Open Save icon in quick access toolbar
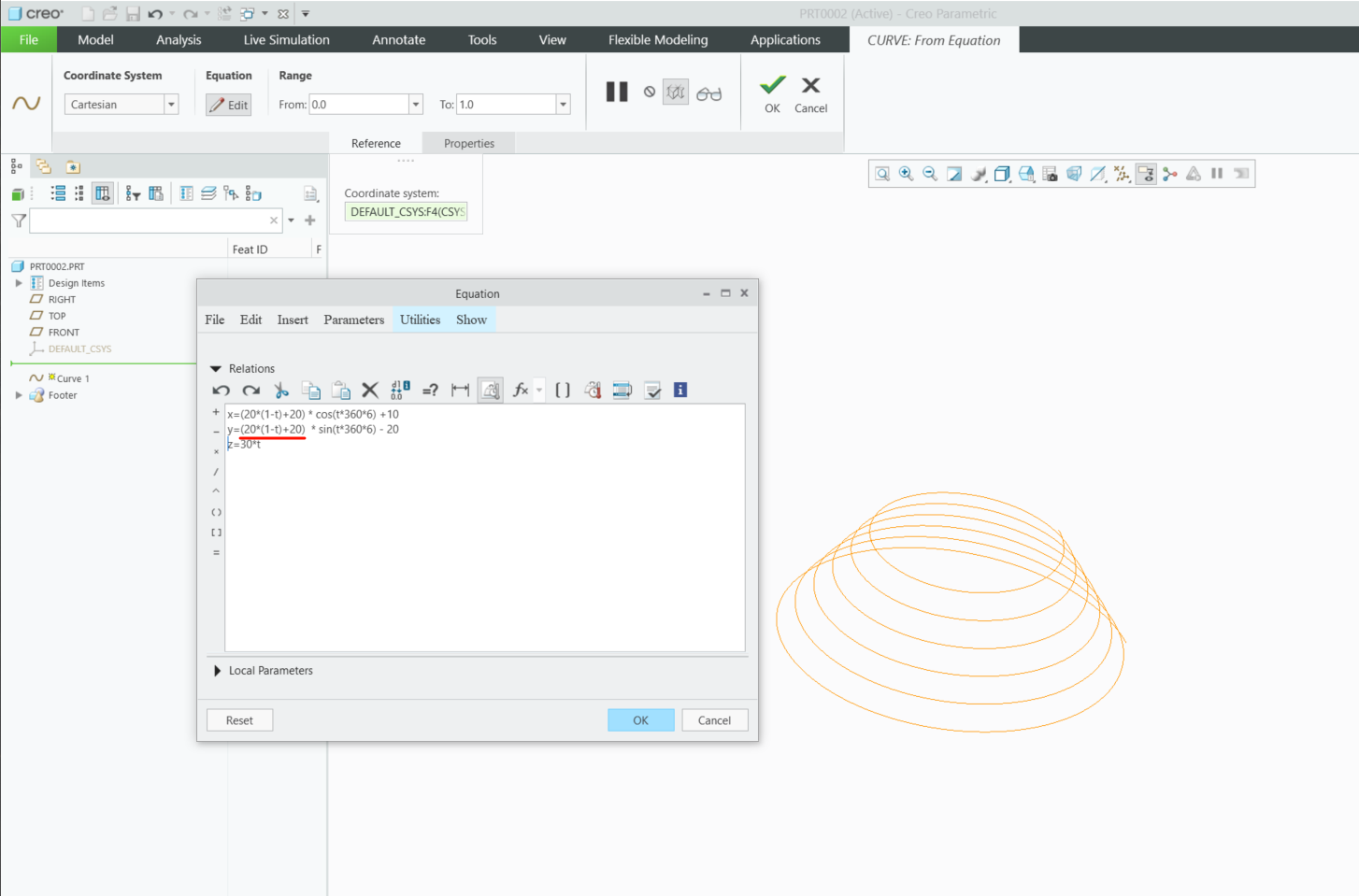 tap(133, 14)
